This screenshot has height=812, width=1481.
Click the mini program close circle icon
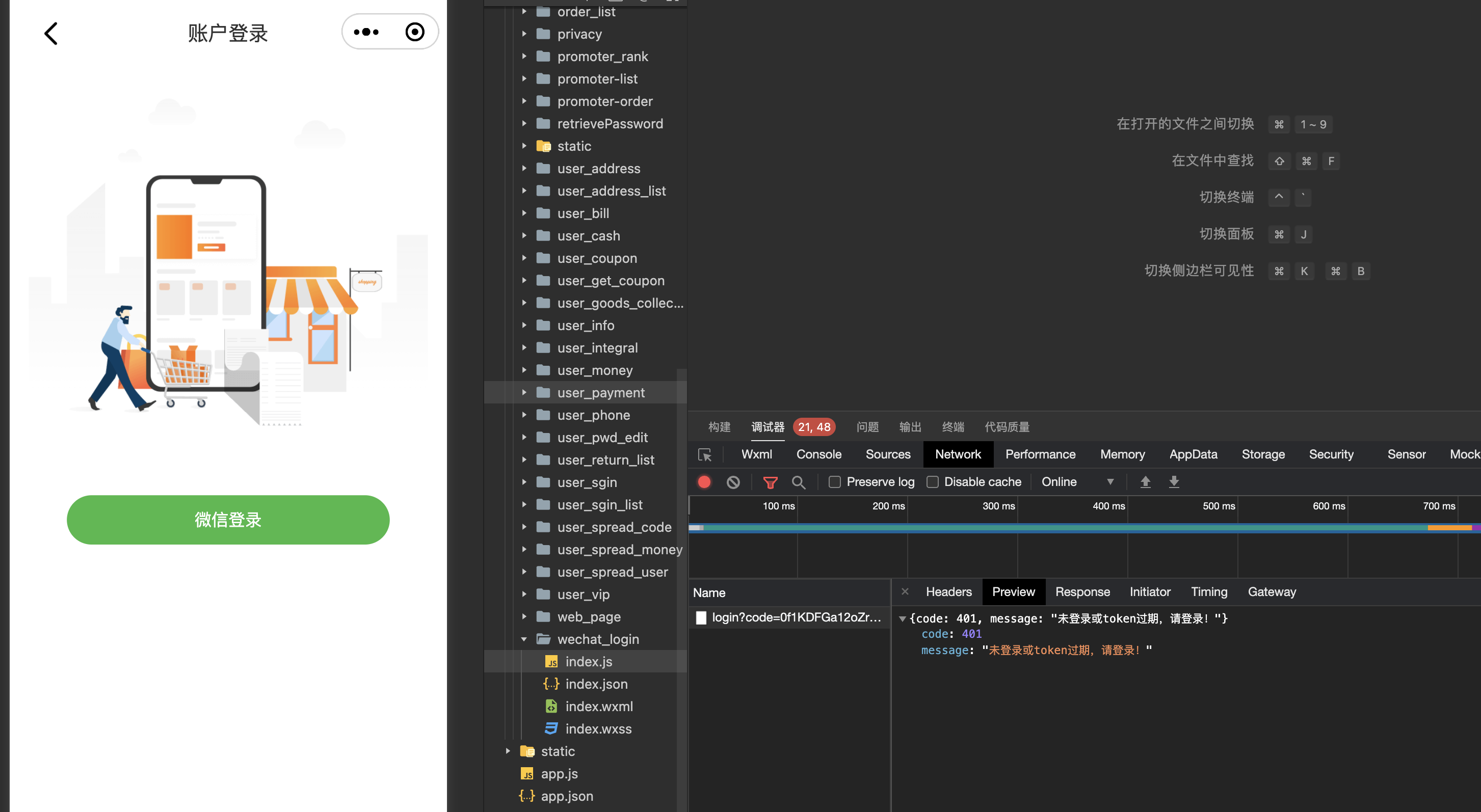point(414,32)
